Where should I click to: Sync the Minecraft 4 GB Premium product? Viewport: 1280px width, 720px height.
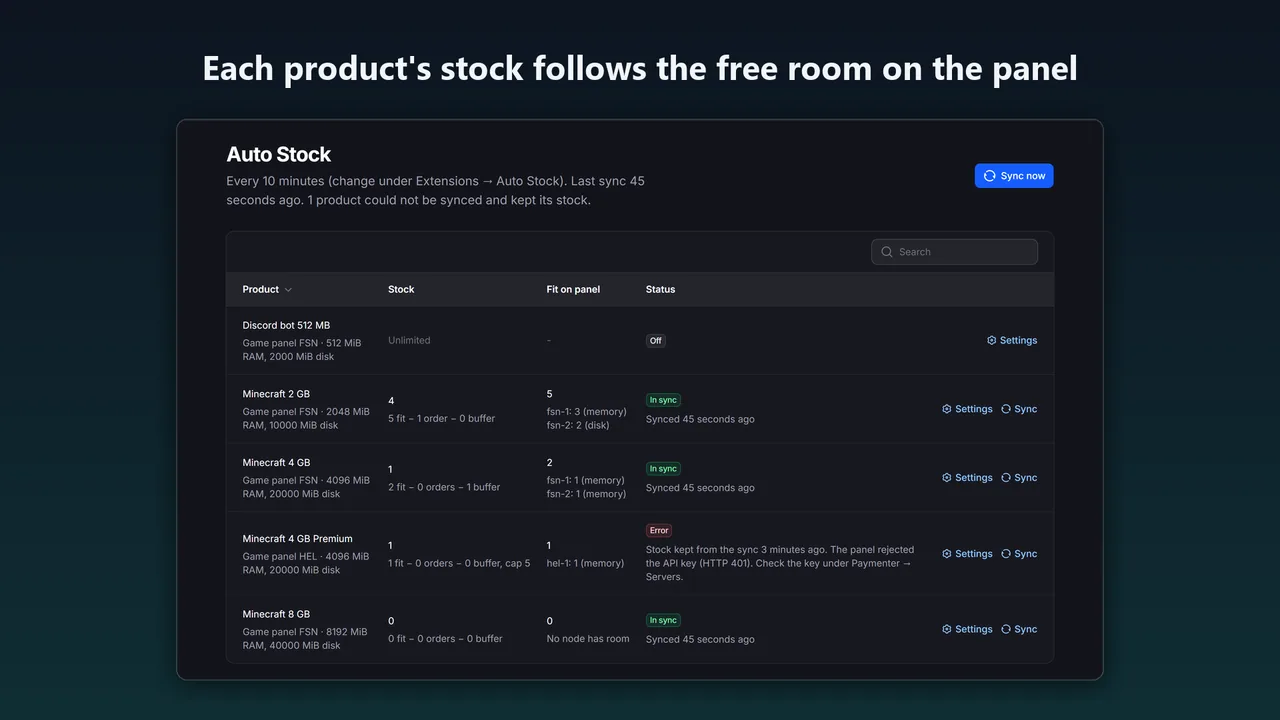(1019, 554)
